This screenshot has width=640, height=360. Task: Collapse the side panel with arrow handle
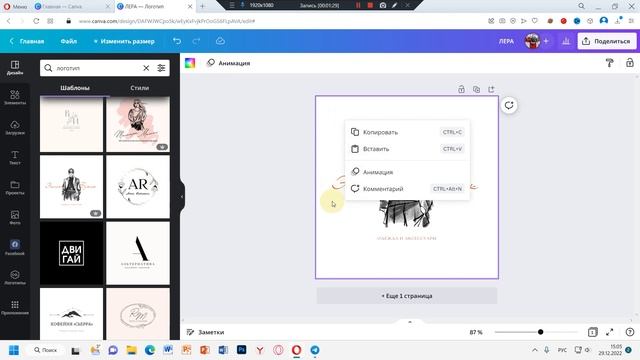[x=182, y=197]
